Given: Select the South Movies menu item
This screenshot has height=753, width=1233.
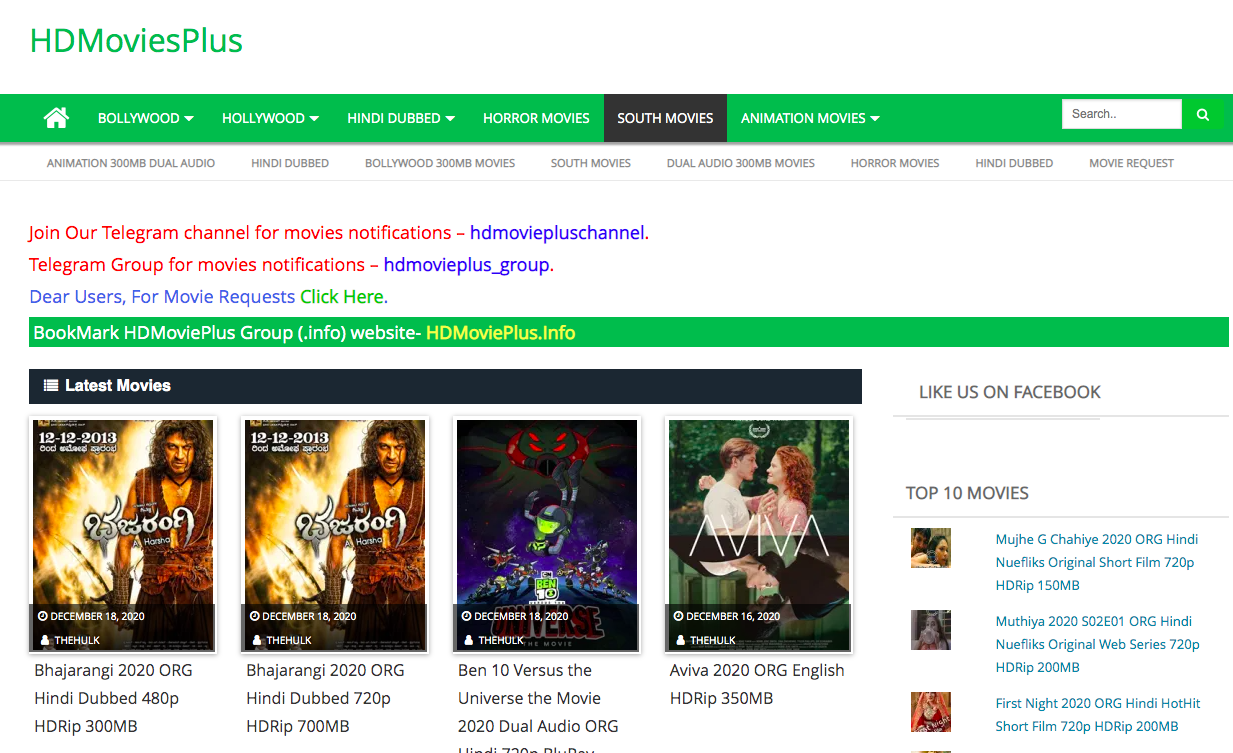Looking at the screenshot, I should tap(665, 118).
